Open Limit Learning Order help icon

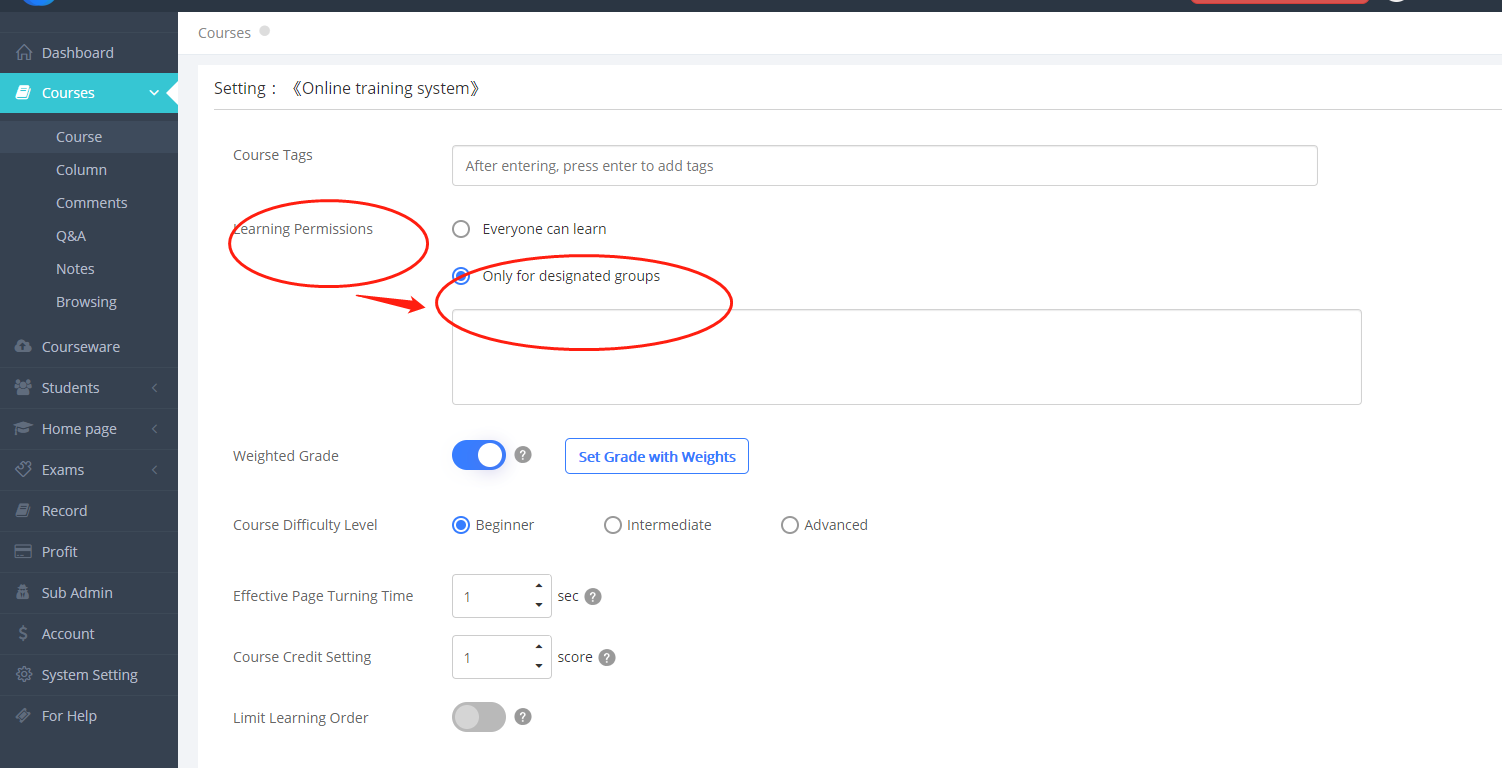(x=523, y=717)
